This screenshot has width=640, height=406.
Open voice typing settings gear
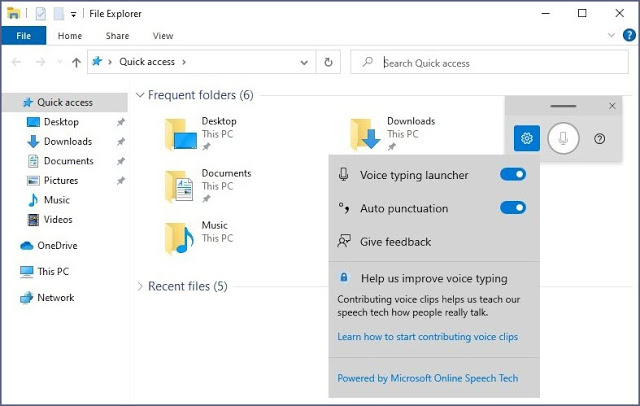[x=527, y=139]
